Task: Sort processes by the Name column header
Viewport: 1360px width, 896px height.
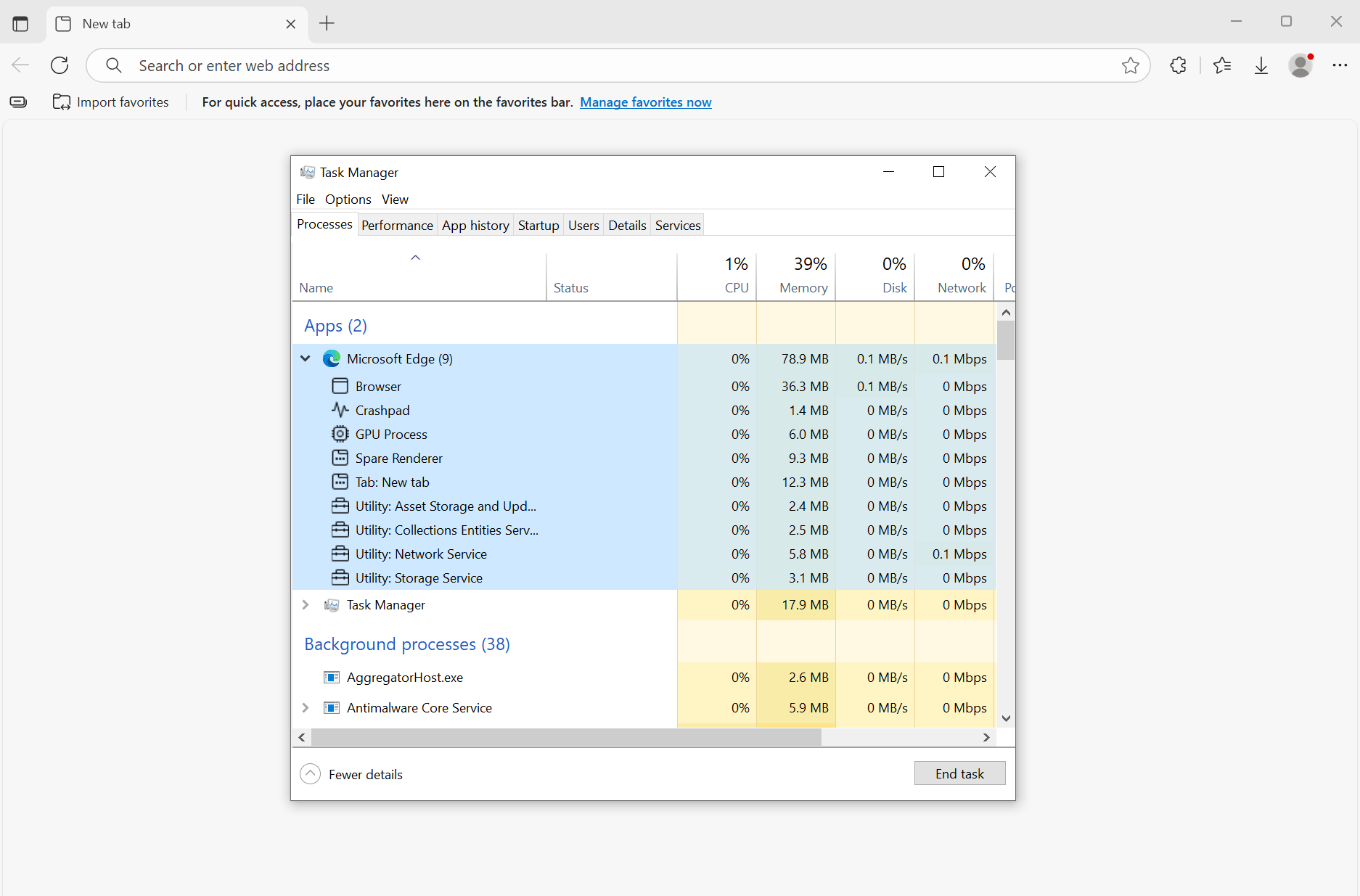Action: coord(419,276)
